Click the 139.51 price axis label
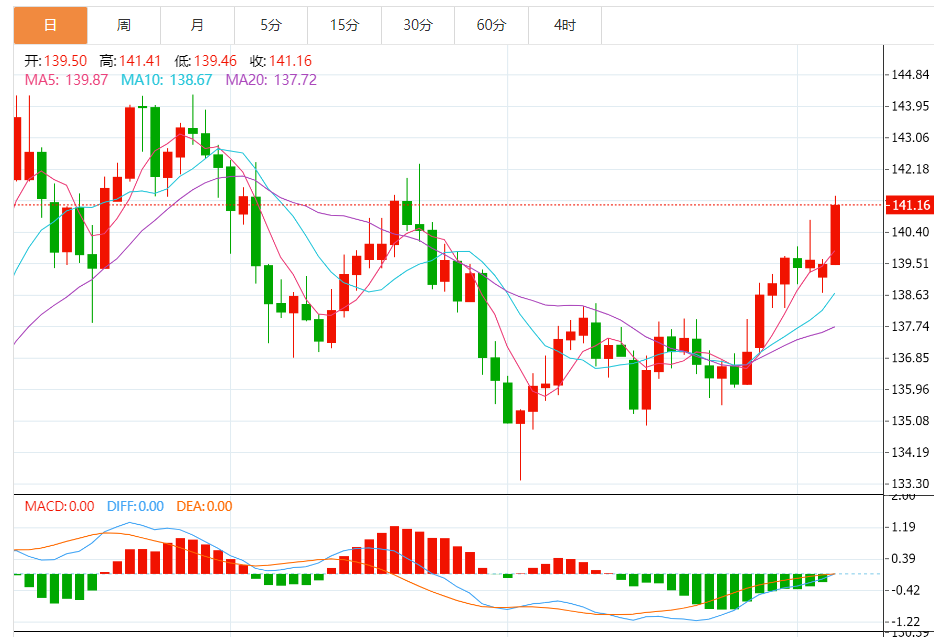The image size is (934, 637). pos(910,263)
